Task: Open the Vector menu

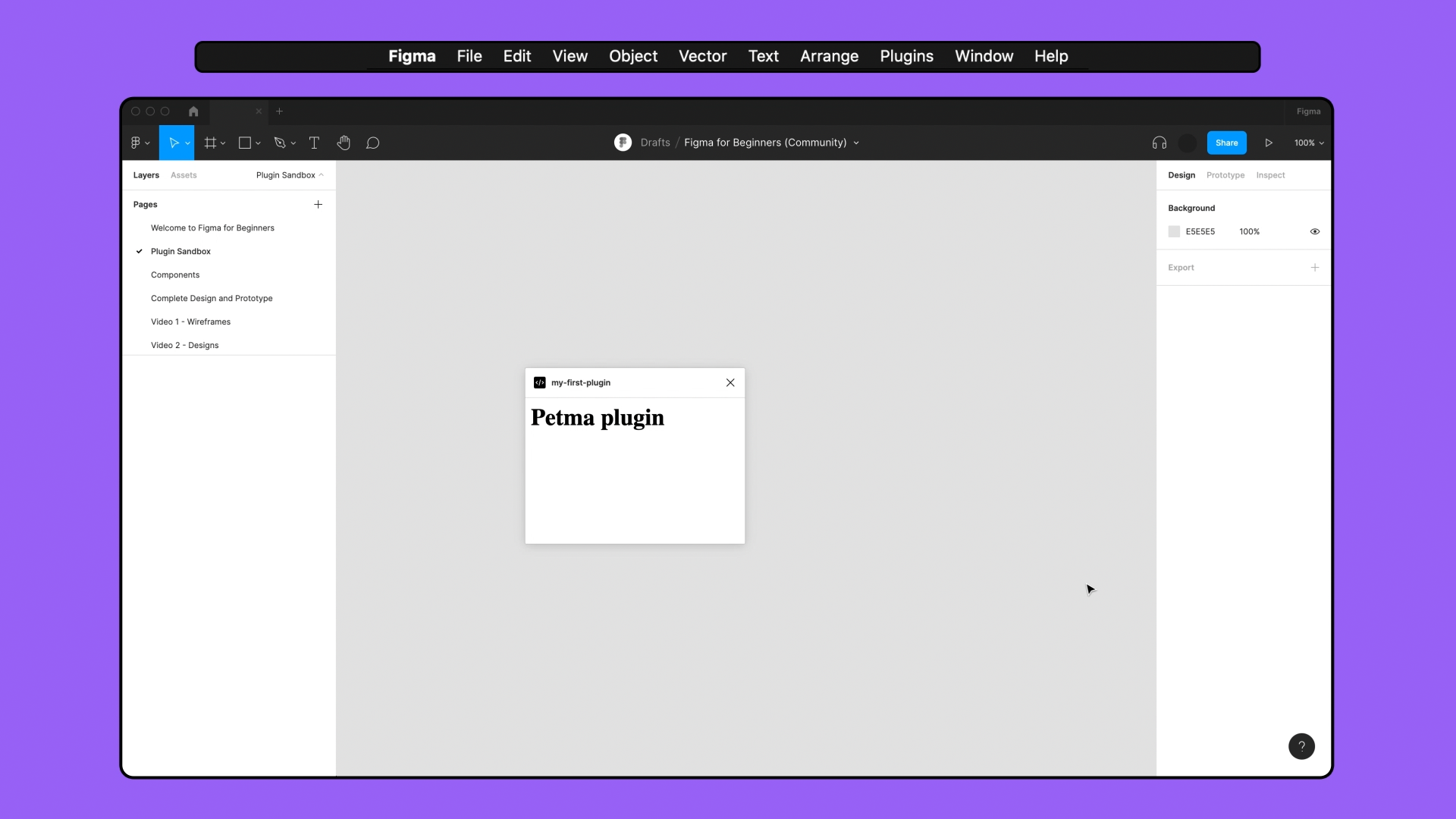Action: click(702, 56)
